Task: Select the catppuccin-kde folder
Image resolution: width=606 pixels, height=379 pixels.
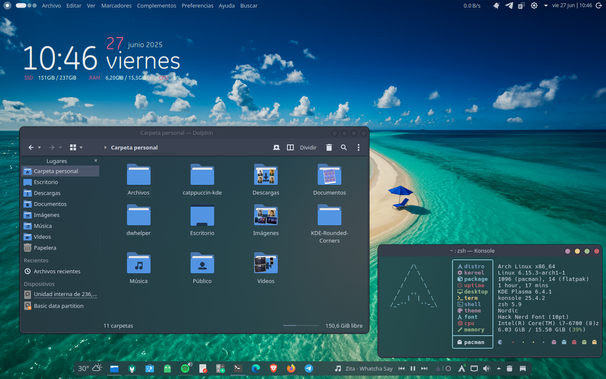Action: (202, 179)
